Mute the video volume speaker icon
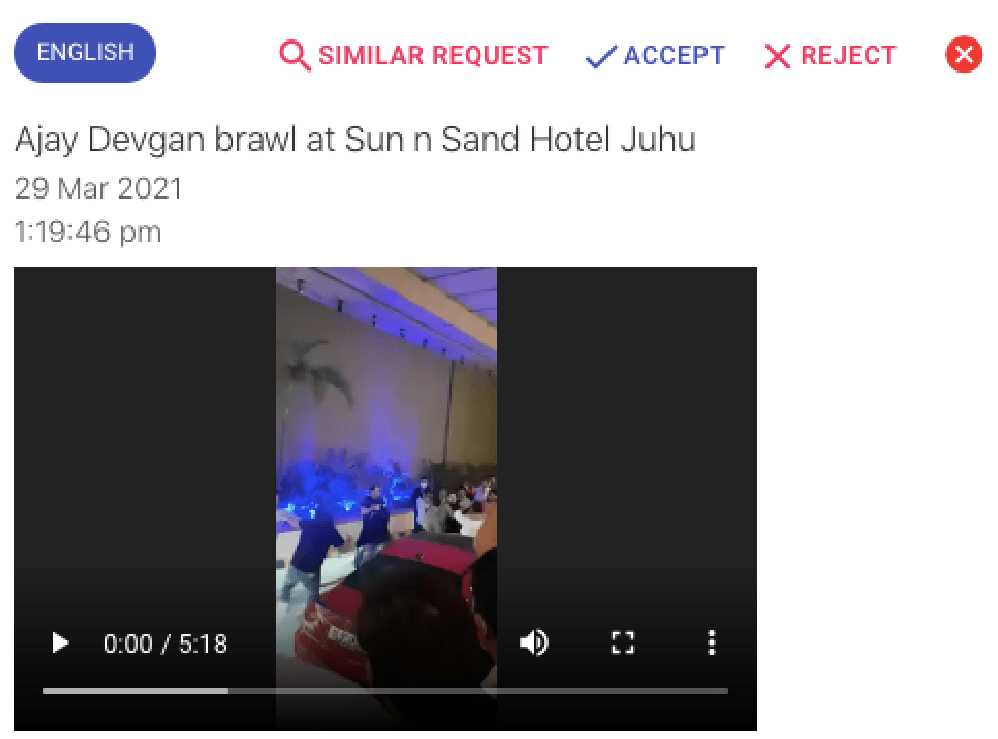The width and height of the screenshot is (998, 739). click(534, 643)
